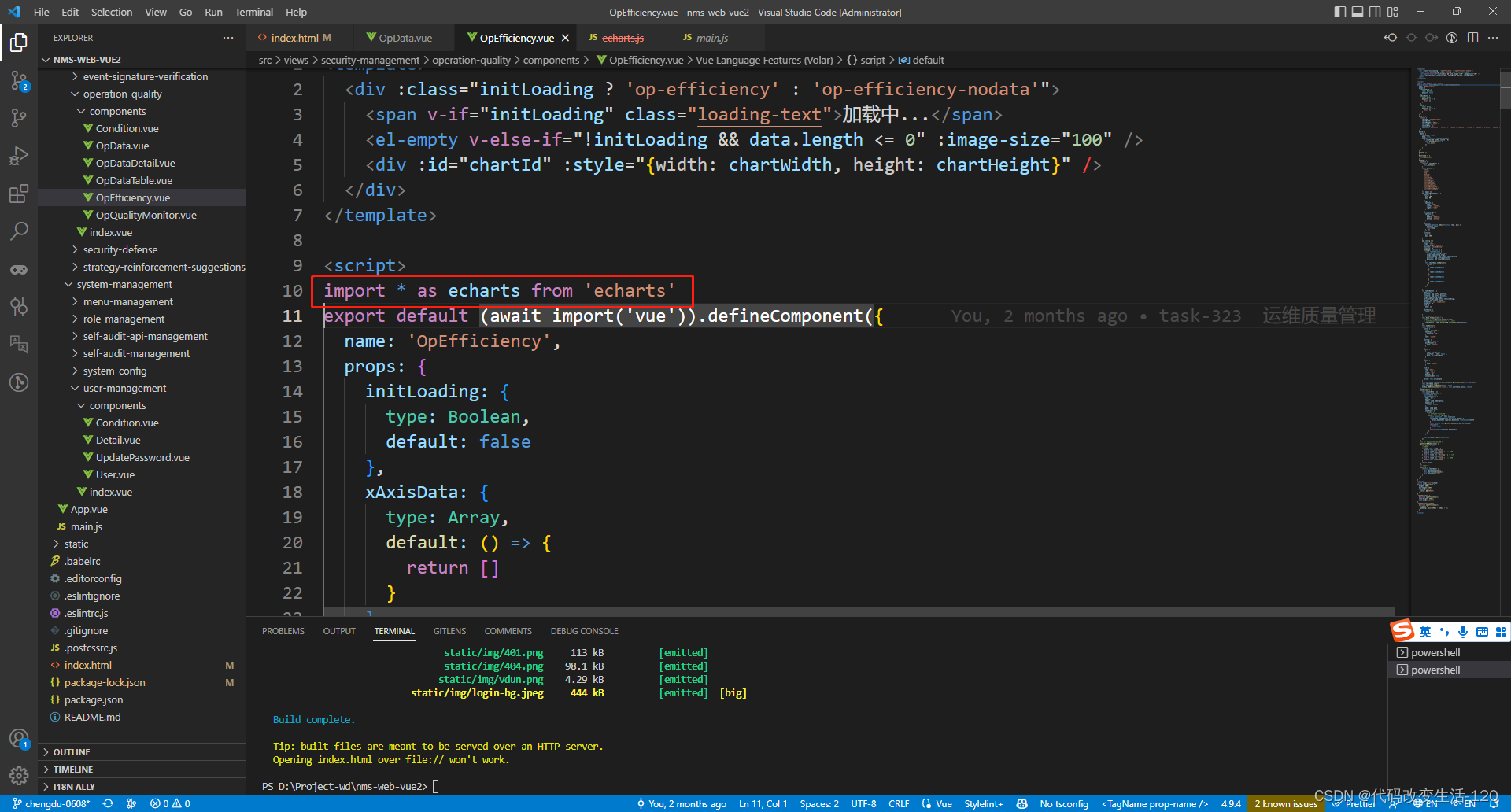The image size is (1511, 812).
Task: Expand the OUTLINE section
Action: pos(142,752)
